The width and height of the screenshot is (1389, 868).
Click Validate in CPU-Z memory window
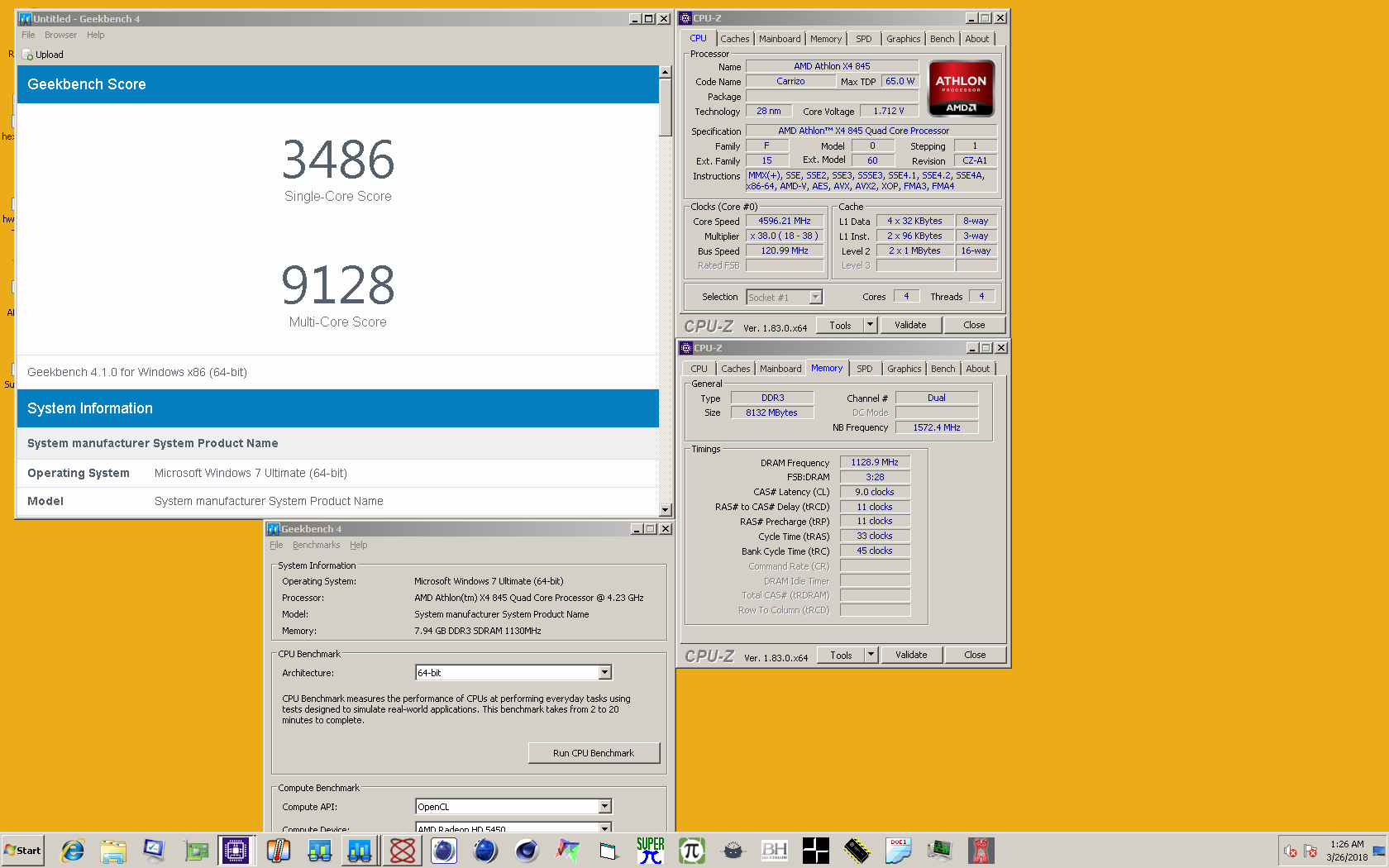tap(911, 655)
